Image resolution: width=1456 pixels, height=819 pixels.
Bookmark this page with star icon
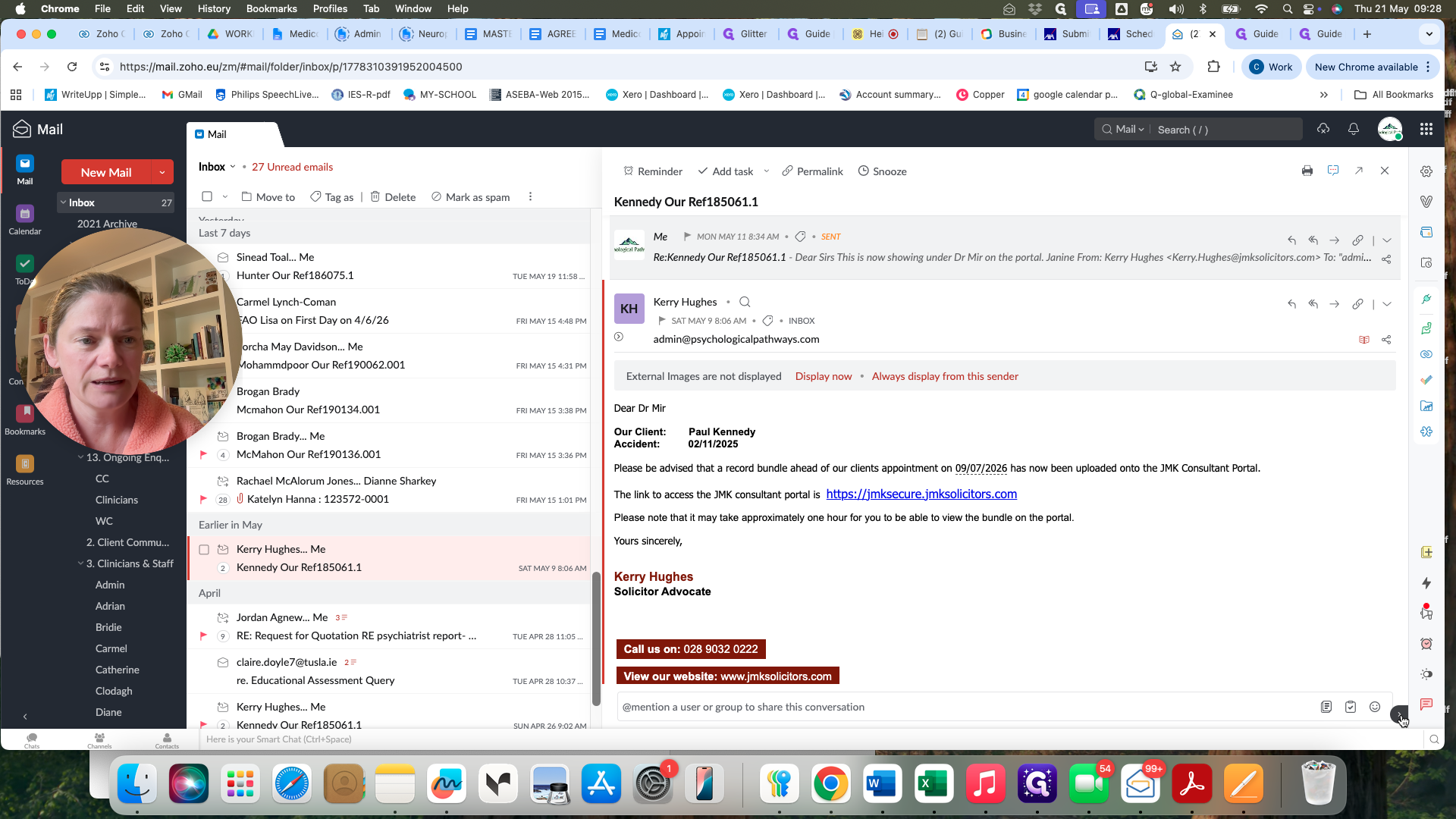(1175, 67)
